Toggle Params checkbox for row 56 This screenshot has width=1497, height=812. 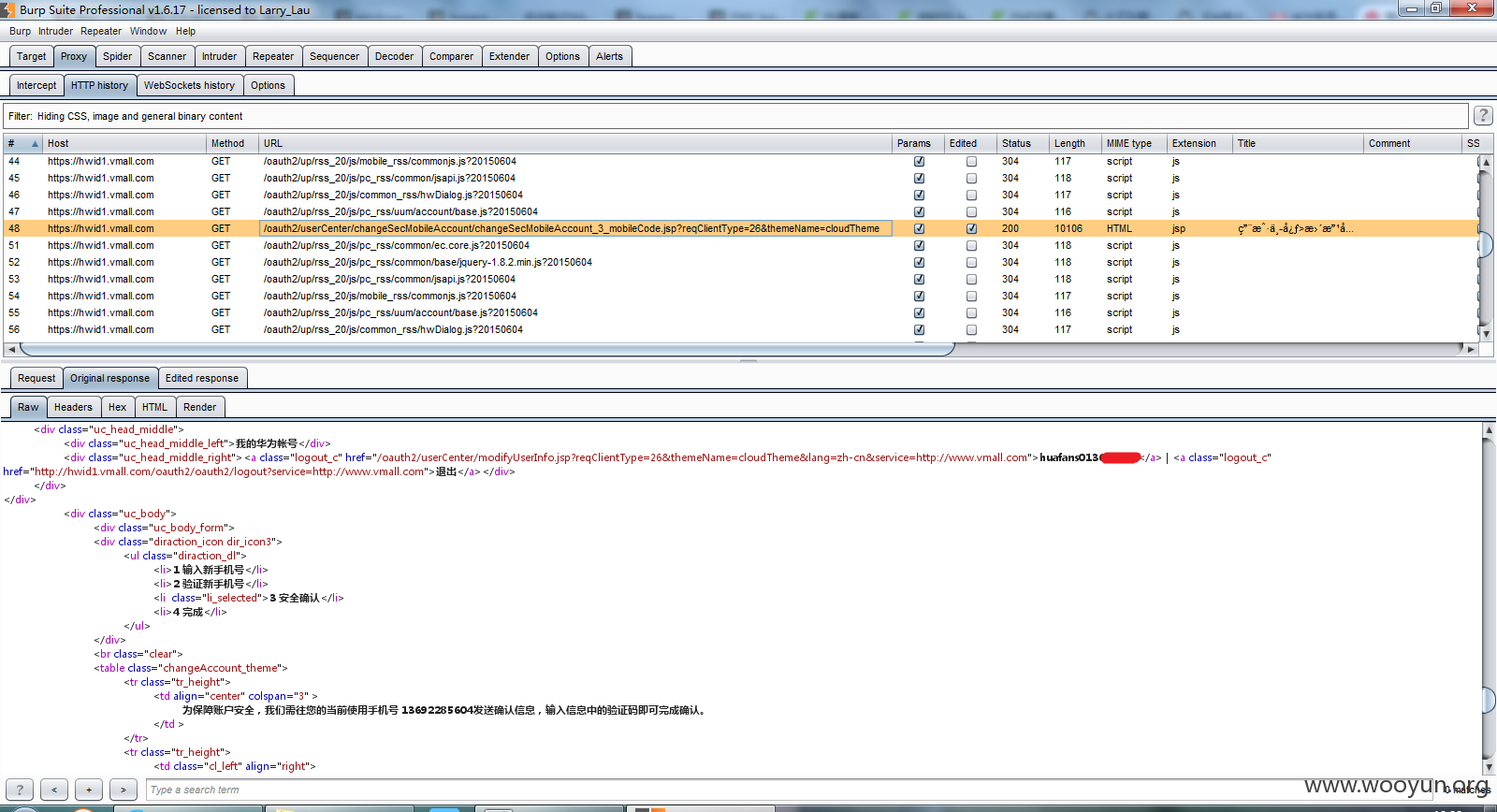click(919, 329)
